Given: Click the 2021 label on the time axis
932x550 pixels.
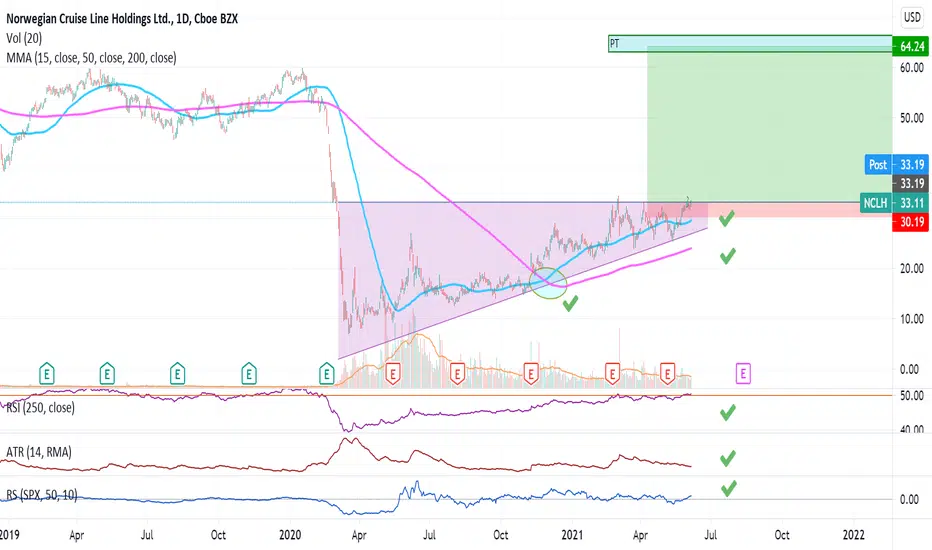Looking at the screenshot, I should click(x=572, y=535).
